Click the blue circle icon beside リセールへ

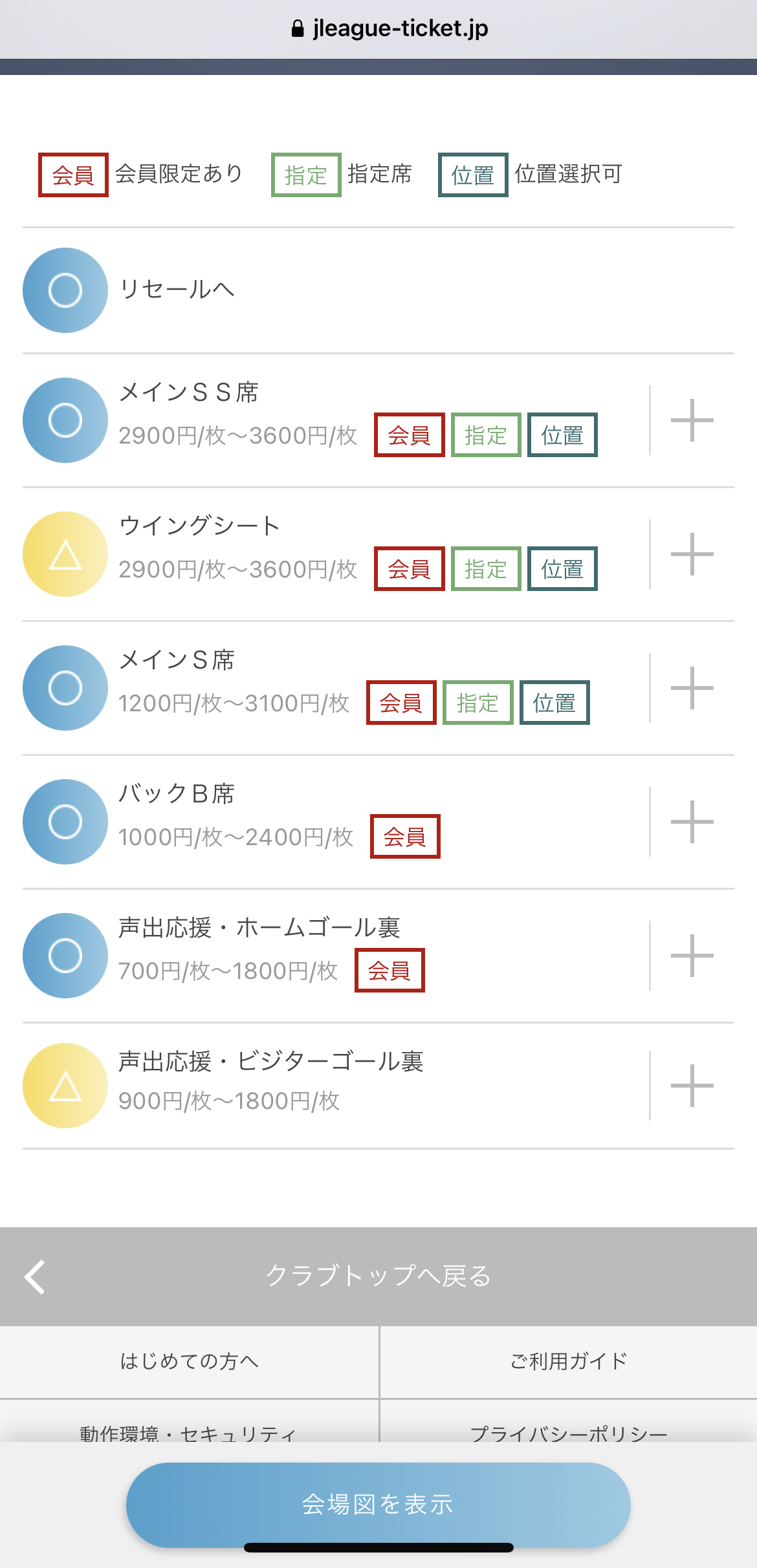pyautogui.click(x=65, y=290)
